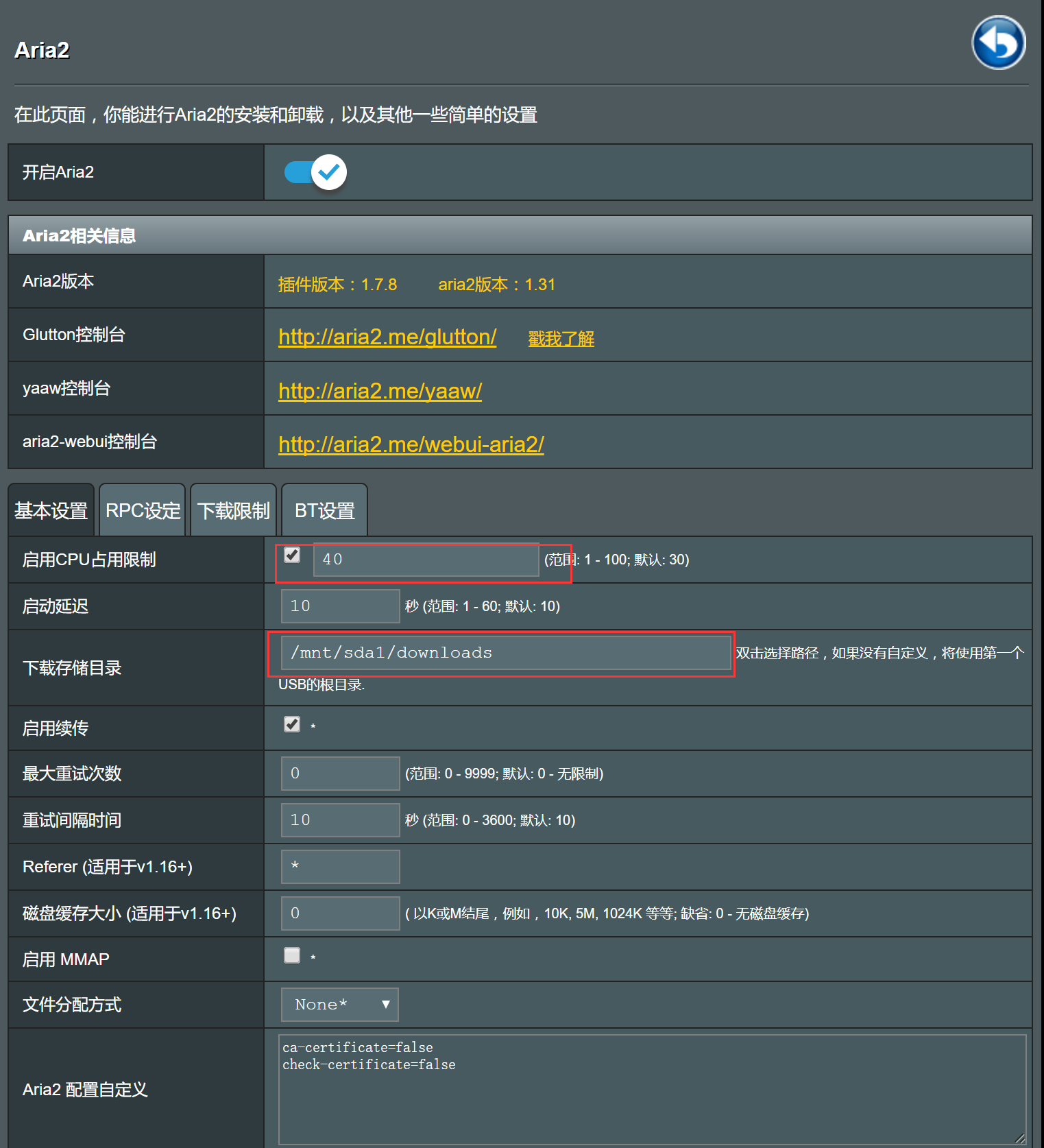Click the 下载存储目录 path field

[x=505, y=653]
